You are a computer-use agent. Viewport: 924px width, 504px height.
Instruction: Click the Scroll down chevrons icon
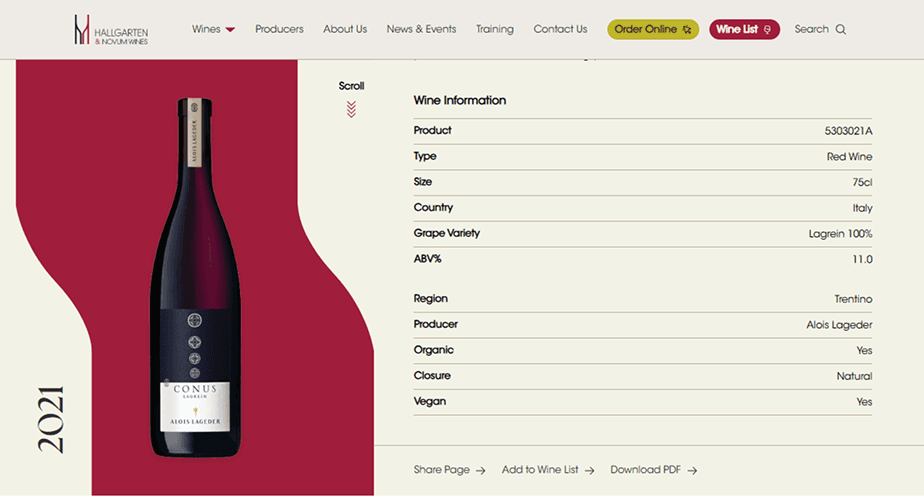[x=351, y=109]
